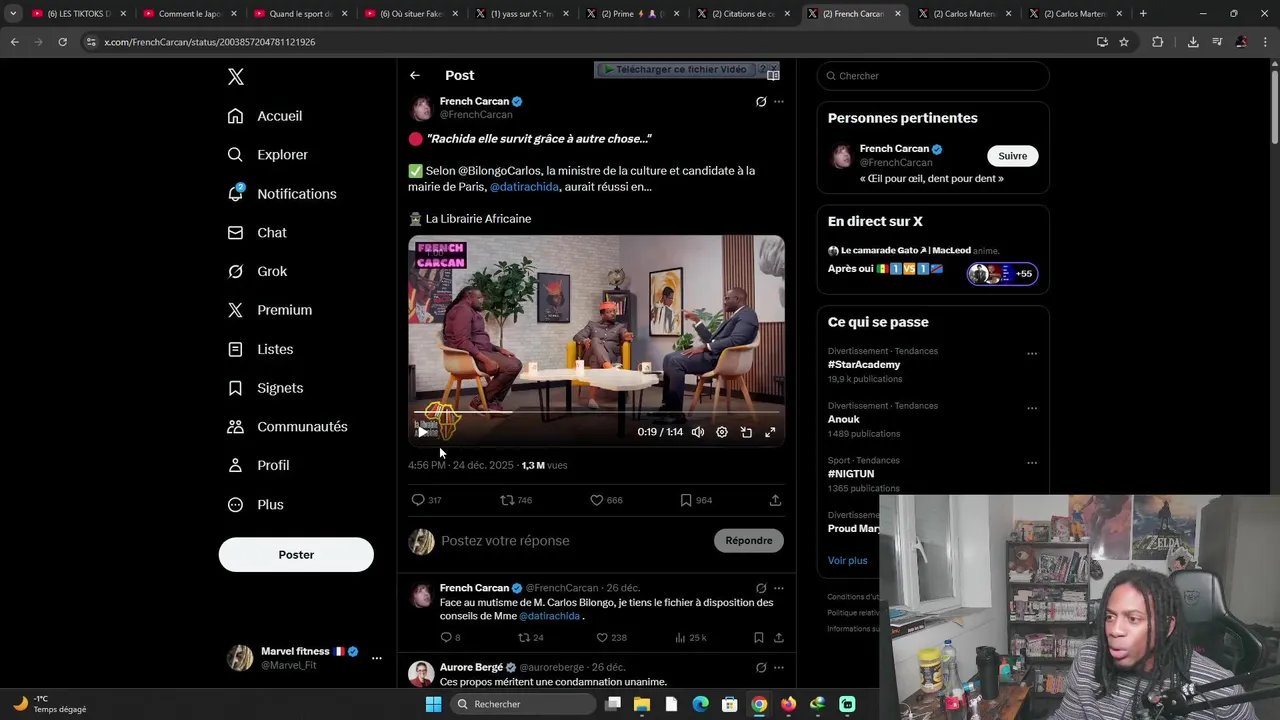Open new browser tab plus button
The height and width of the screenshot is (720, 1280).
pyautogui.click(x=1143, y=14)
